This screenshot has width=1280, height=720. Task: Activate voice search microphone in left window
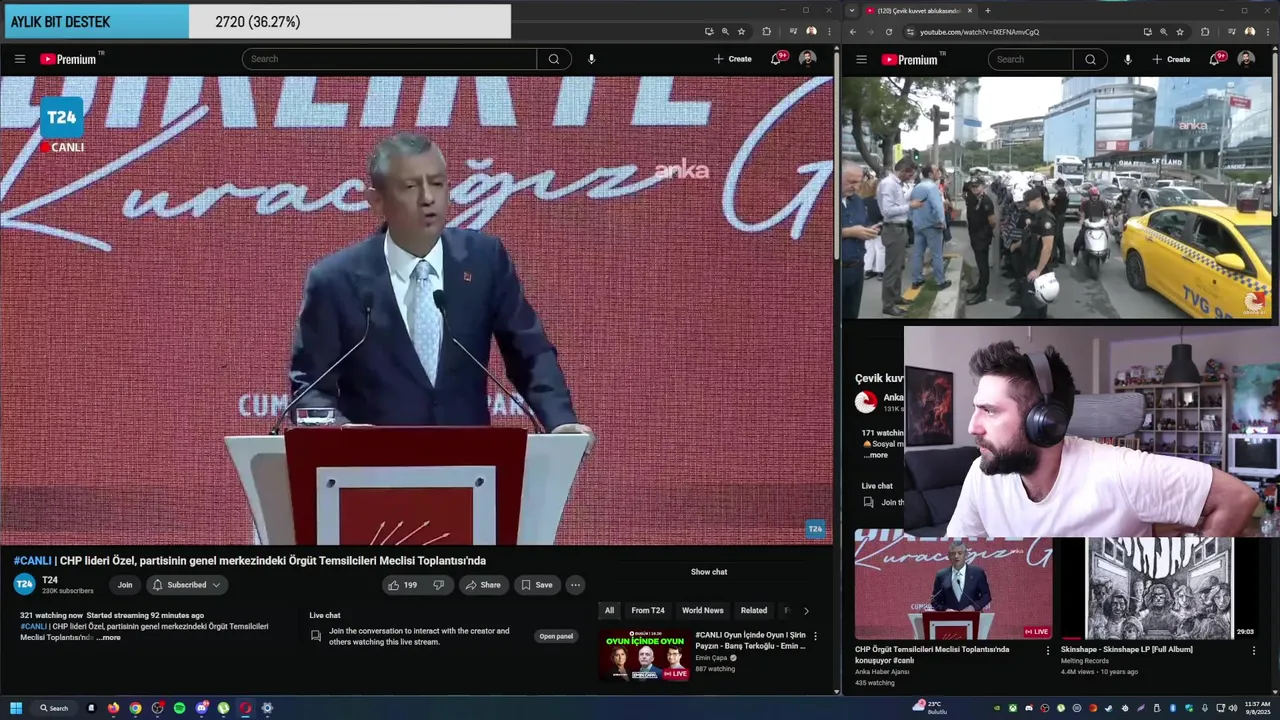coord(591,59)
